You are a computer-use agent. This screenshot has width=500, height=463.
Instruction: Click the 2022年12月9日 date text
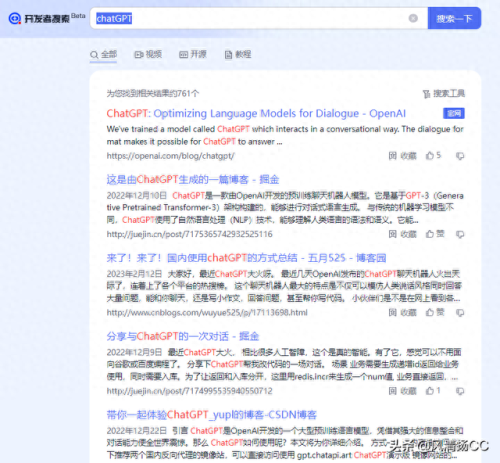pos(134,352)
